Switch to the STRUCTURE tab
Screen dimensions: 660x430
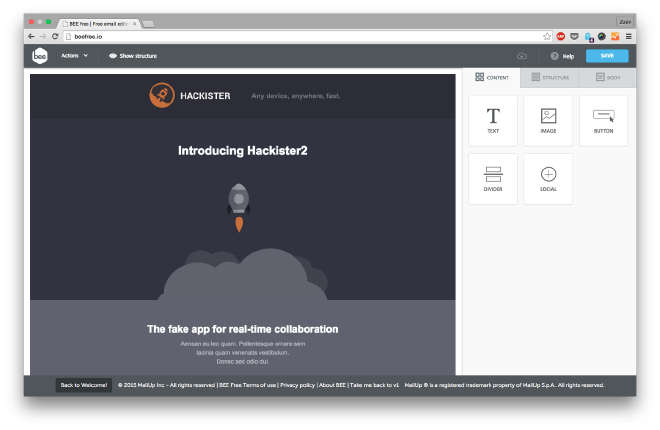(x=550, y=77)
